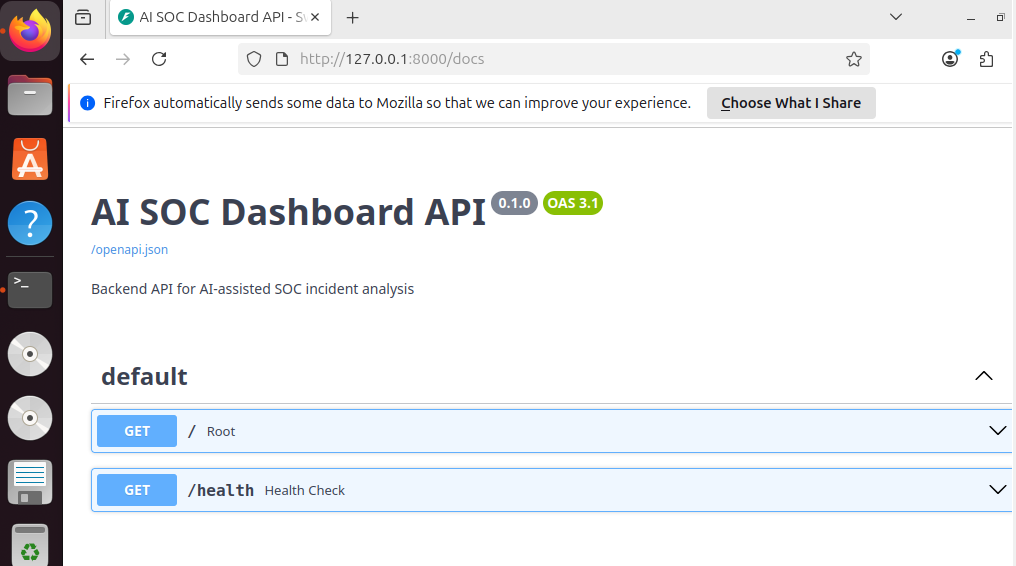
Task: Click the OAS 3.1 badge
Action: tap(573, 203)
